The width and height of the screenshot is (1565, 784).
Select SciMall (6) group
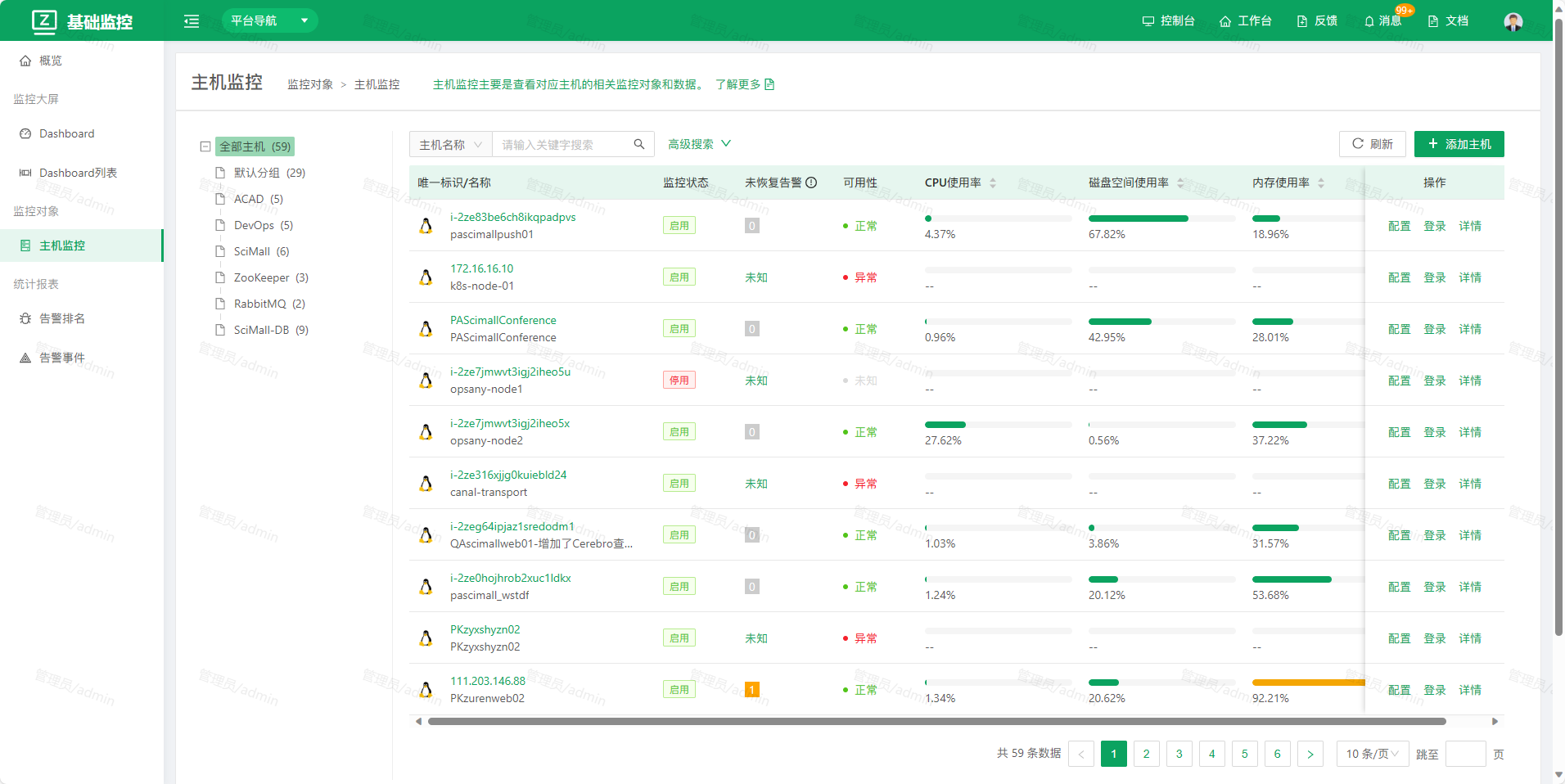(261, 251)
